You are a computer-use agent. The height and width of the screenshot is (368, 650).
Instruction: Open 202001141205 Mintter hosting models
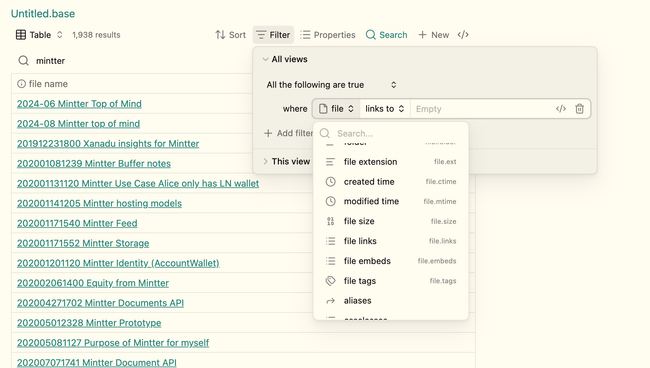[99, 203]
